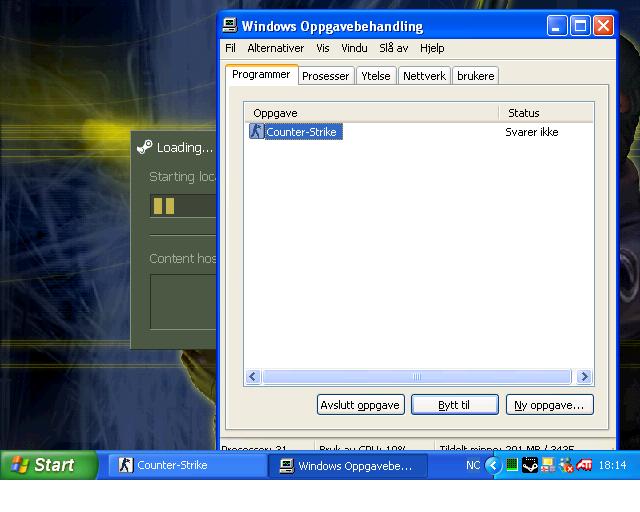Open the Alternativer menu
This screenshot has height=512, width=640.
pyautogui.click(x=276, y=48)
